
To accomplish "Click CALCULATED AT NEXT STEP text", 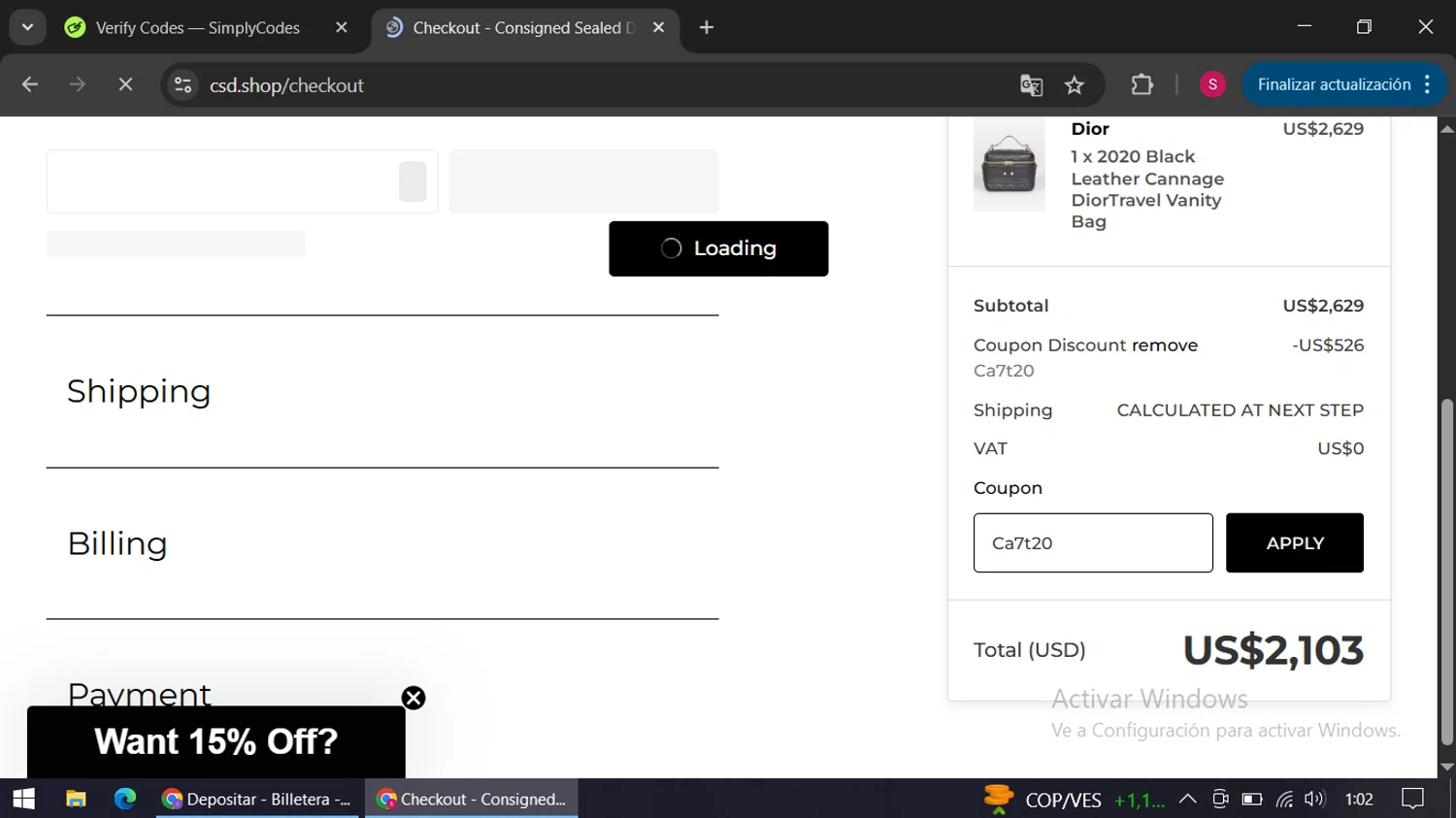I will pos(1240,410).
